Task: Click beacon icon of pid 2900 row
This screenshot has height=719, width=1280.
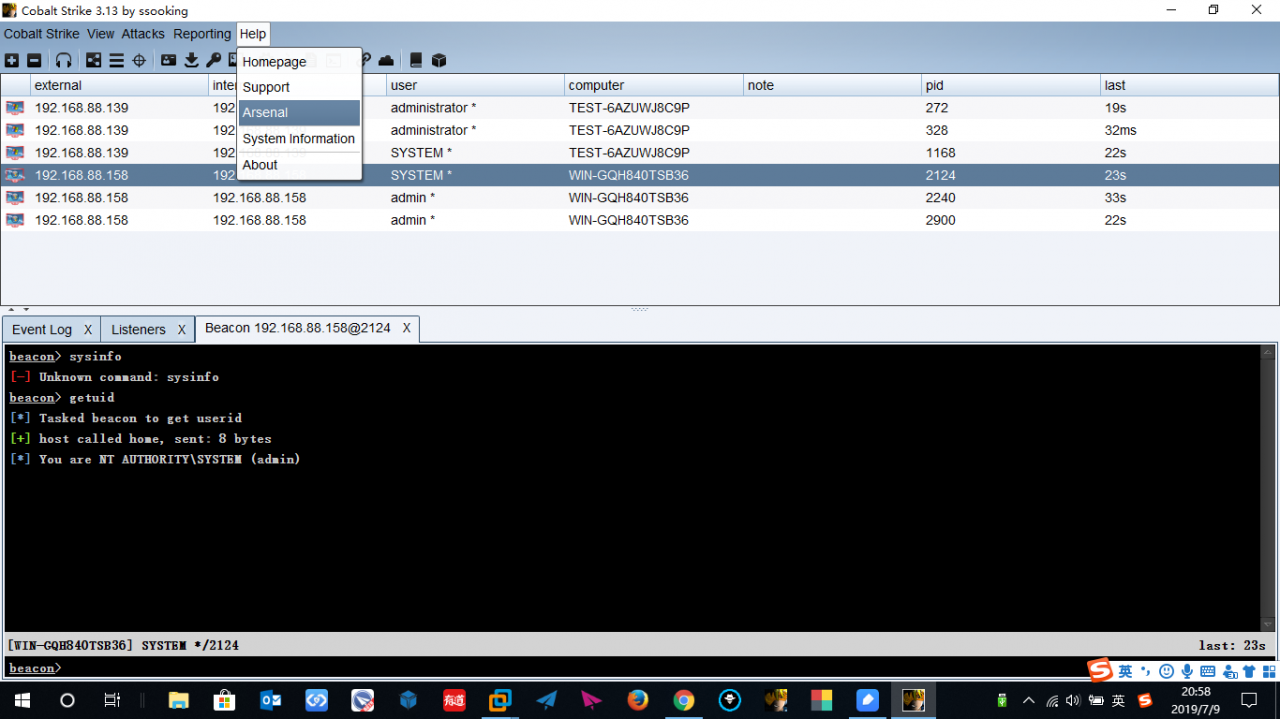Action: [15, 220]
